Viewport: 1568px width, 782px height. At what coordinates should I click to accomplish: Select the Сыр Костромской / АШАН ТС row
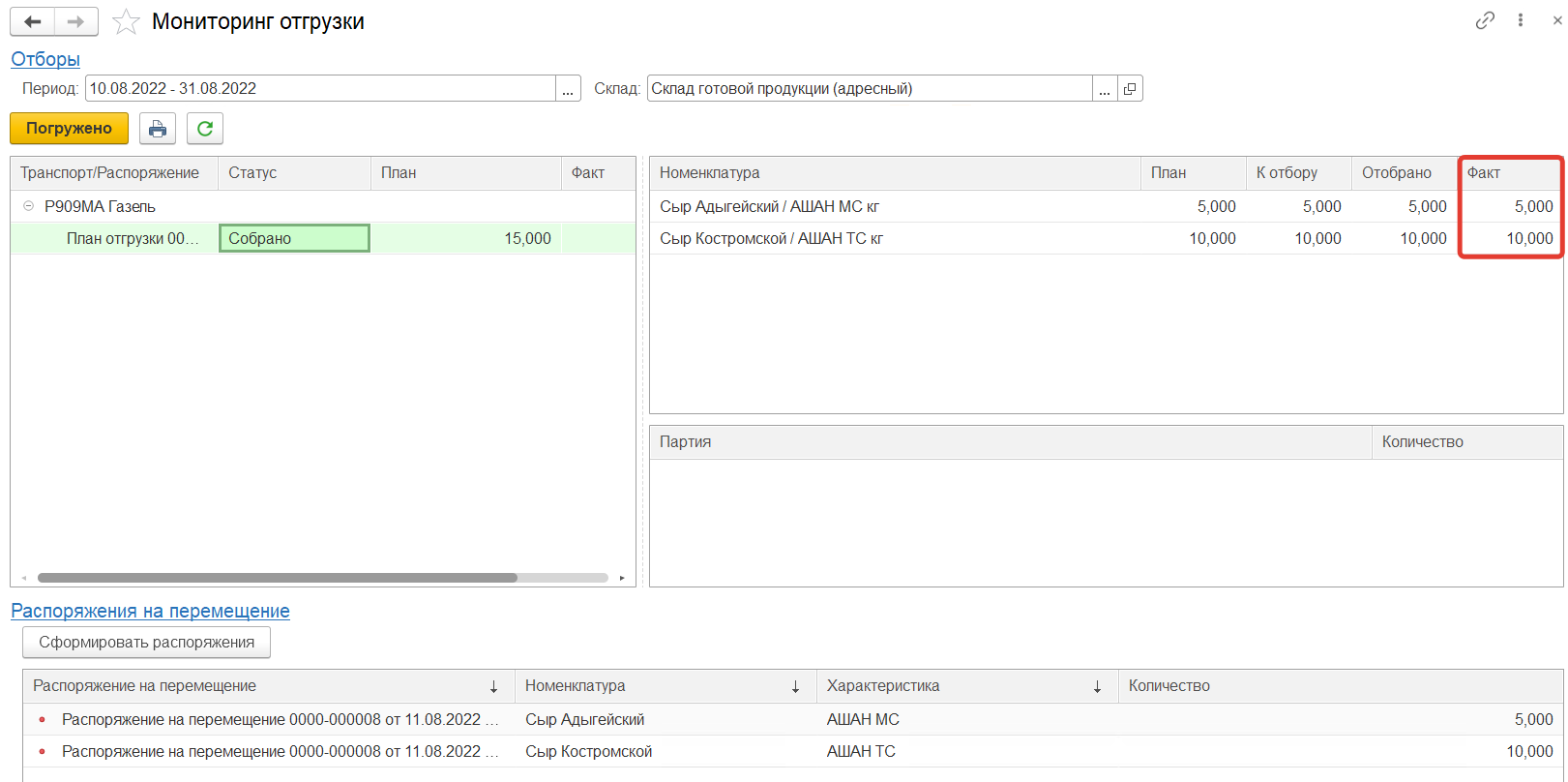771,239
